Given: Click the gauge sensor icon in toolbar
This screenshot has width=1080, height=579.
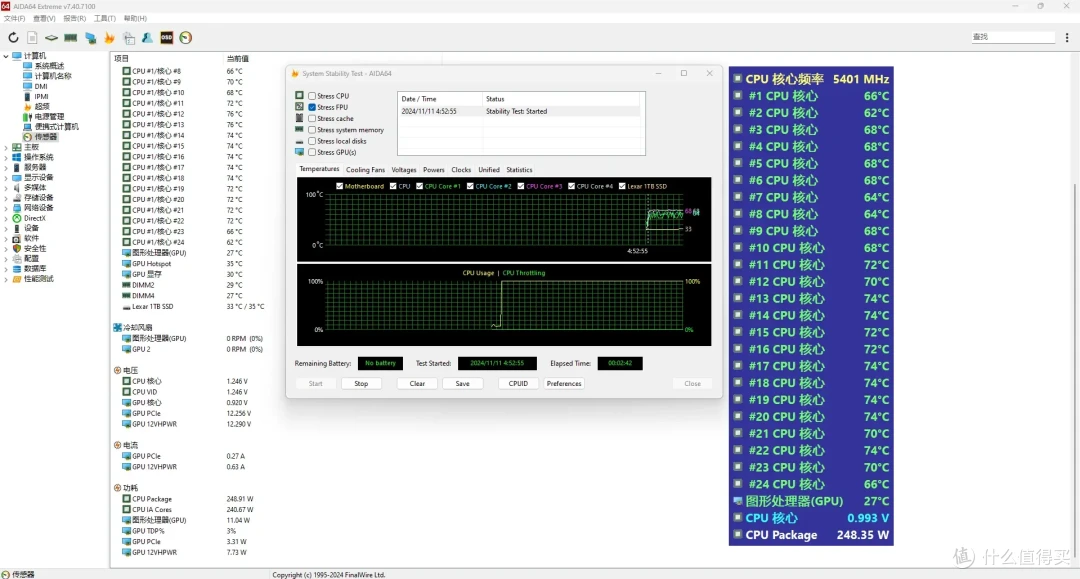Looking at the screenshot, I should click(186, 38).
